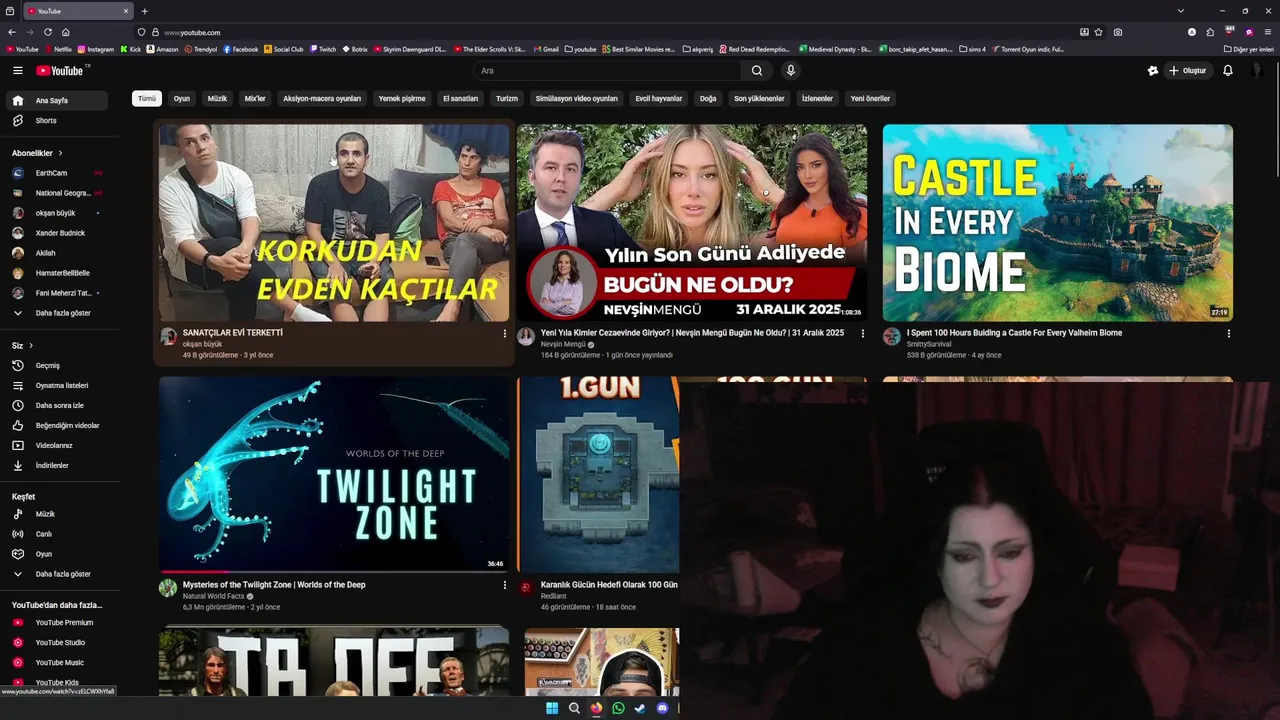Click the Oluştur create button

(1187, 70)
